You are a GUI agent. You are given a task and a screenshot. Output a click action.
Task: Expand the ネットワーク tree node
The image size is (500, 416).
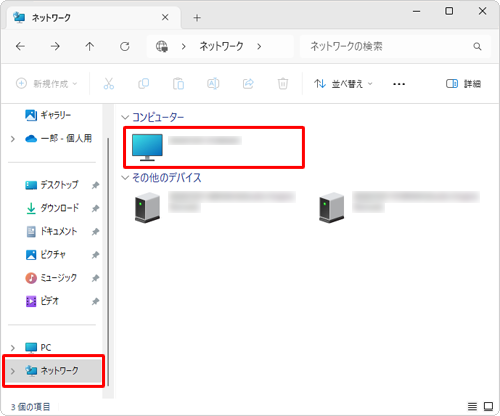point(13,371)
